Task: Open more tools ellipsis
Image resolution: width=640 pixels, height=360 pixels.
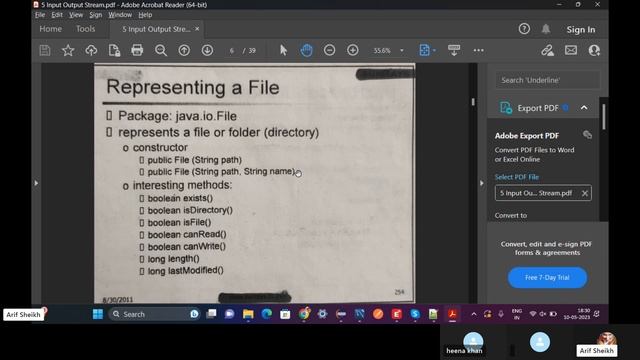Action: pos(478,51)
